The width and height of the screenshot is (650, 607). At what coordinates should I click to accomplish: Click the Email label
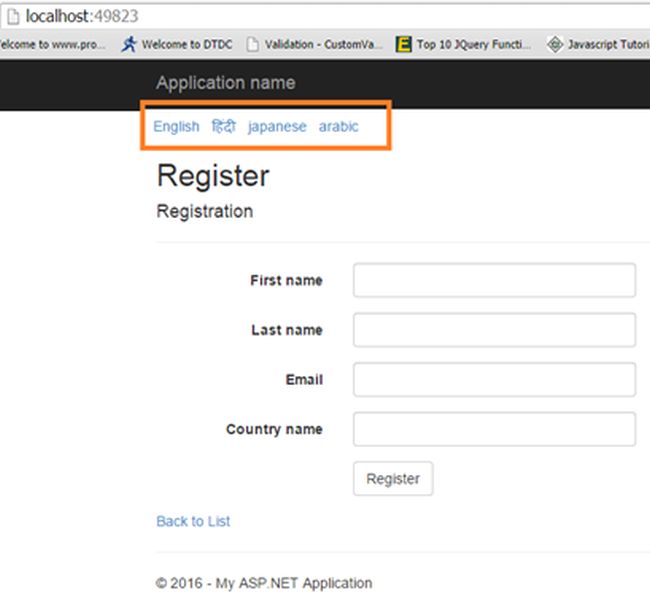coord(304,379)
